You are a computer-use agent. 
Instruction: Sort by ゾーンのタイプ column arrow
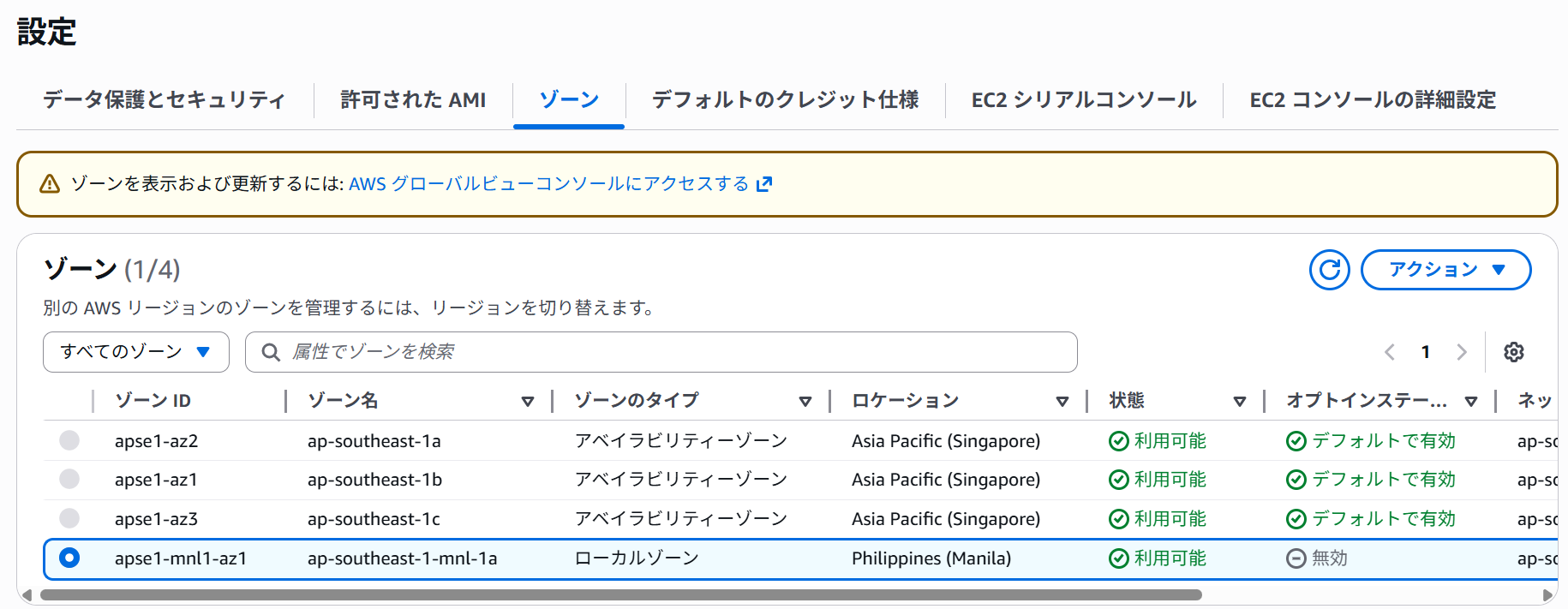[x=805, y=401]
